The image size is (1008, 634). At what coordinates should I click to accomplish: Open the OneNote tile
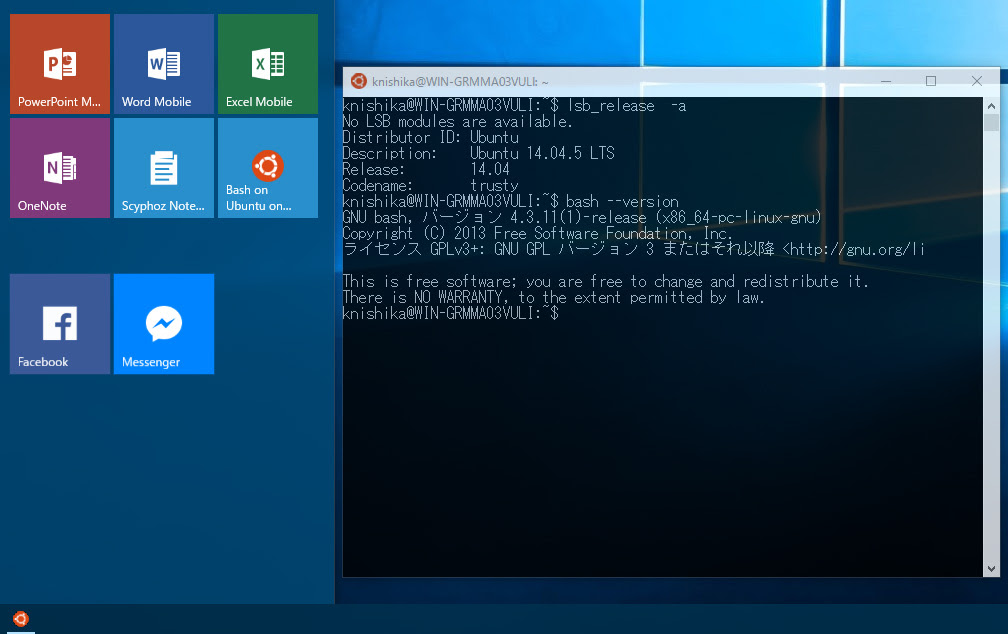[60, 168]
